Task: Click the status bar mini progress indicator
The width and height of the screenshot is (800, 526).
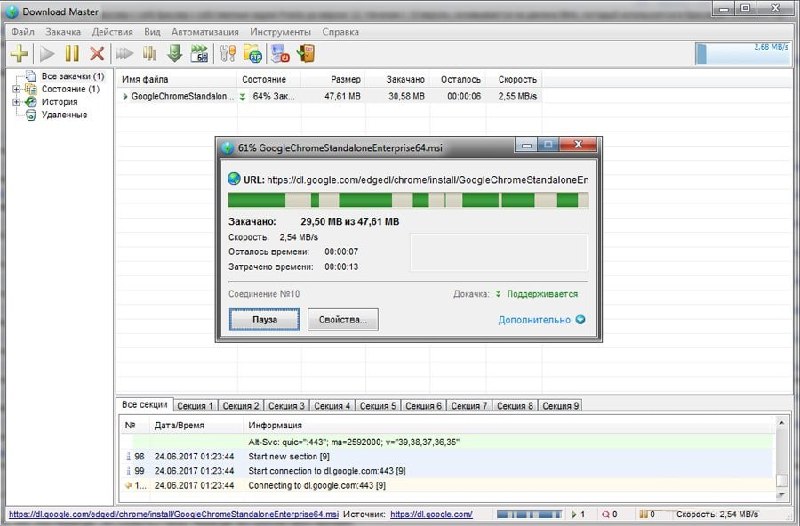Action: click(529, 514)
